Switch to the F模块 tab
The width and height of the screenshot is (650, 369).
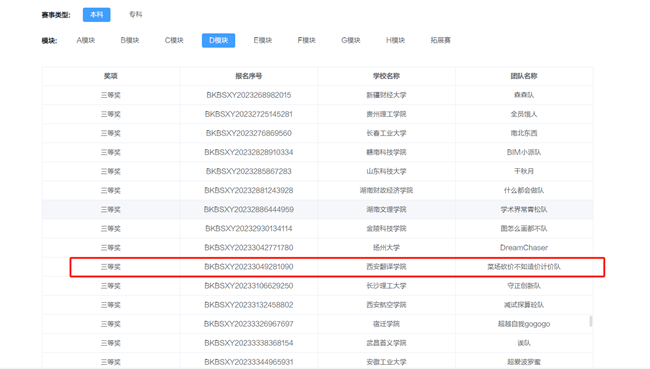pos(307,40)
